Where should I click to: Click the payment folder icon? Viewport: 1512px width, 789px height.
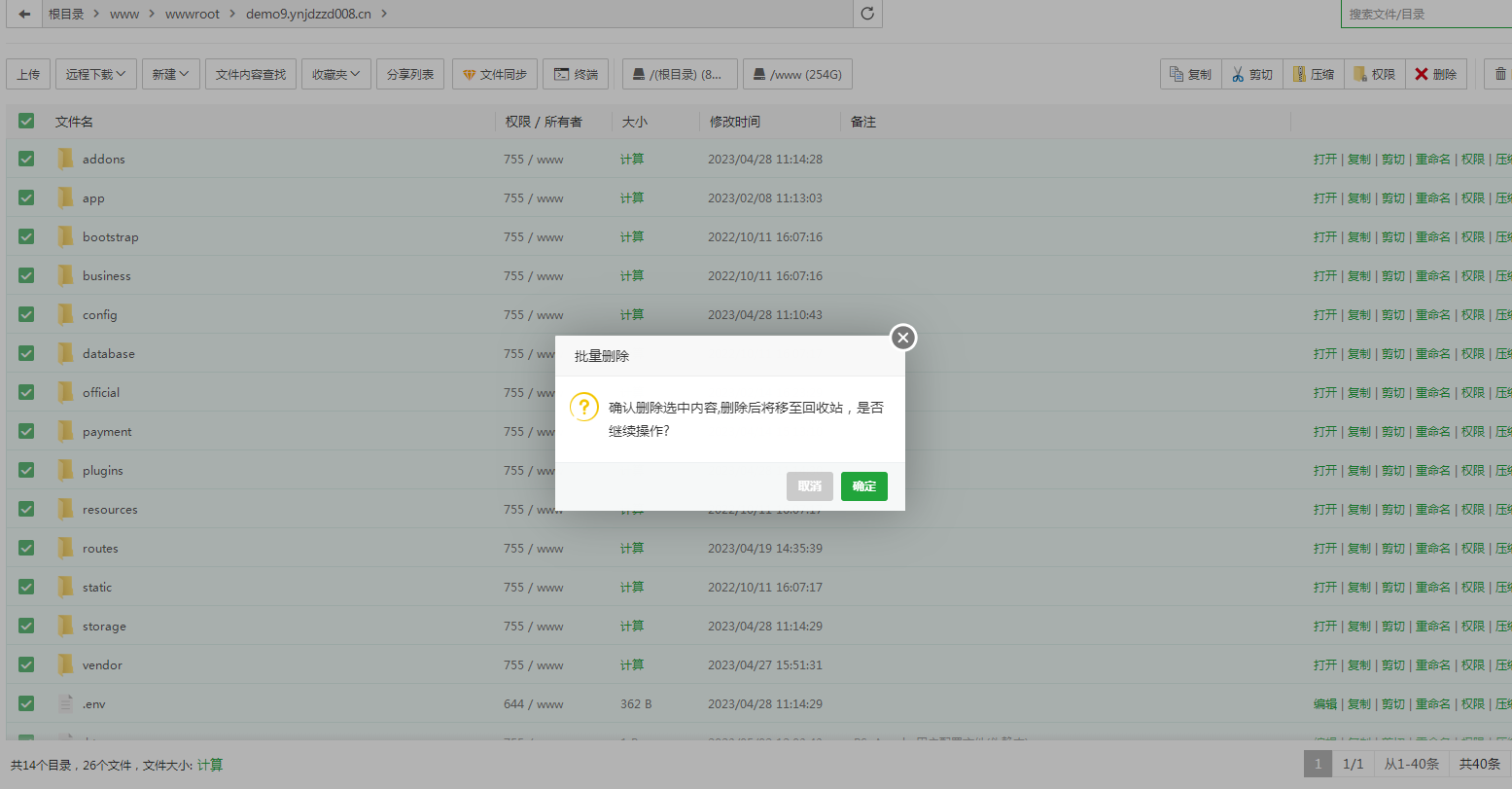tap(65, 431)
